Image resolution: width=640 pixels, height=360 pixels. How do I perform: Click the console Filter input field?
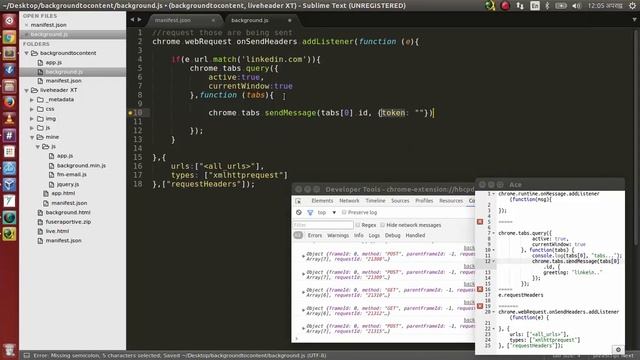[x=323, y=225]
